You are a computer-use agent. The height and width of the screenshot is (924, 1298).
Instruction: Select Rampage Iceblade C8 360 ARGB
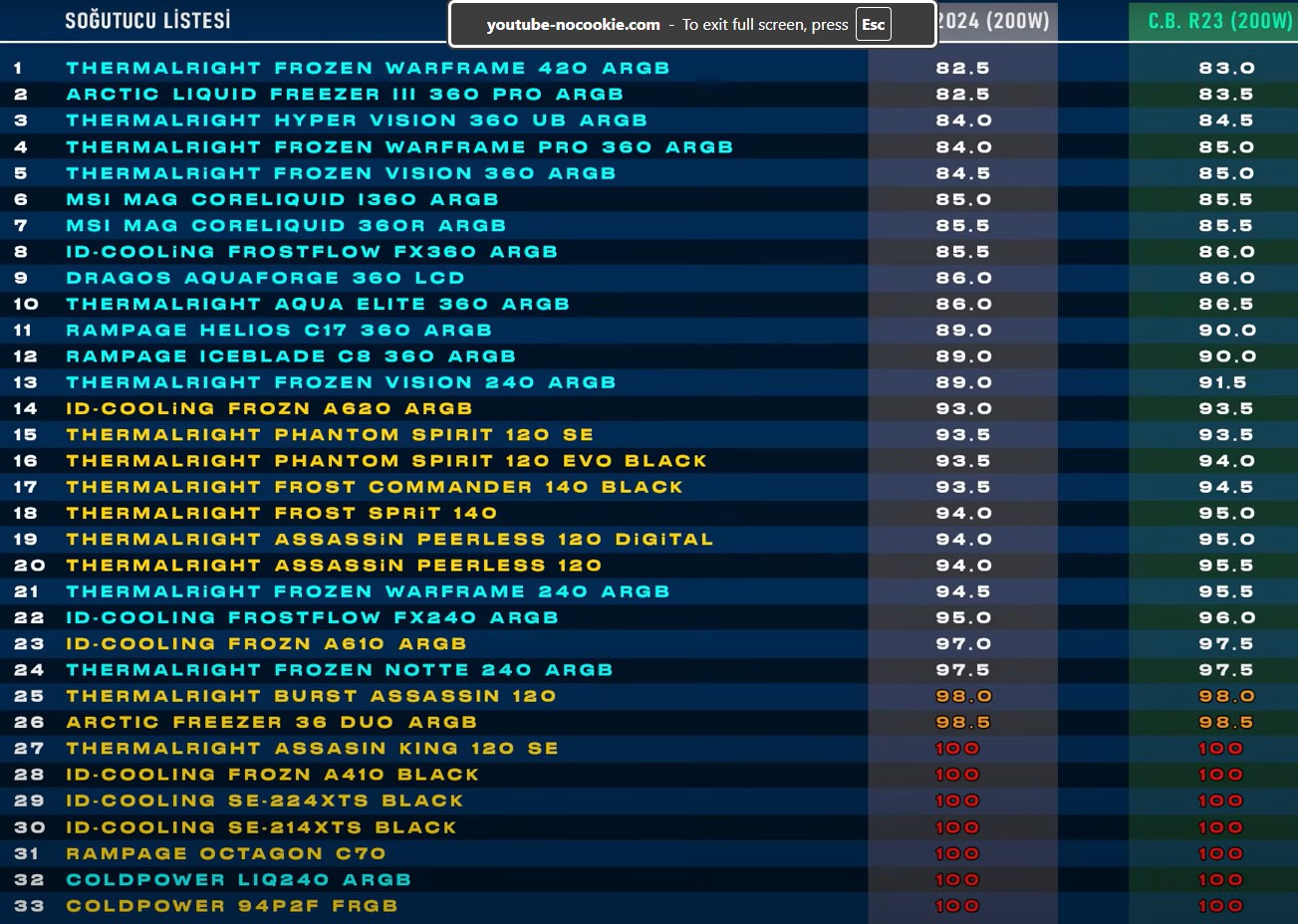(291, 356)
